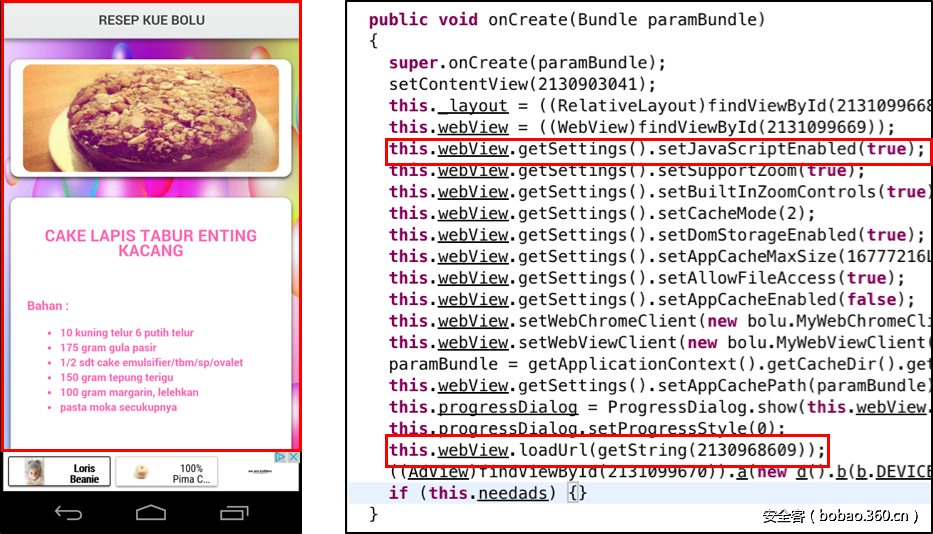Click the webView.loadUrl code line
Screen dimensions: 933x534
[x=607, y=450]
